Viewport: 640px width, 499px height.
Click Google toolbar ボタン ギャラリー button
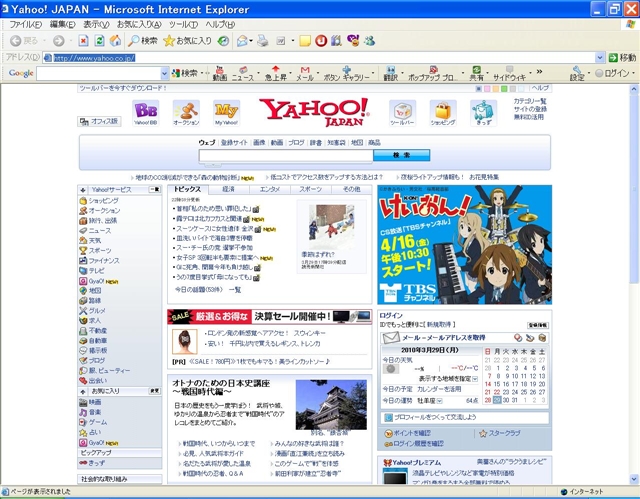[x=347, y=73]
